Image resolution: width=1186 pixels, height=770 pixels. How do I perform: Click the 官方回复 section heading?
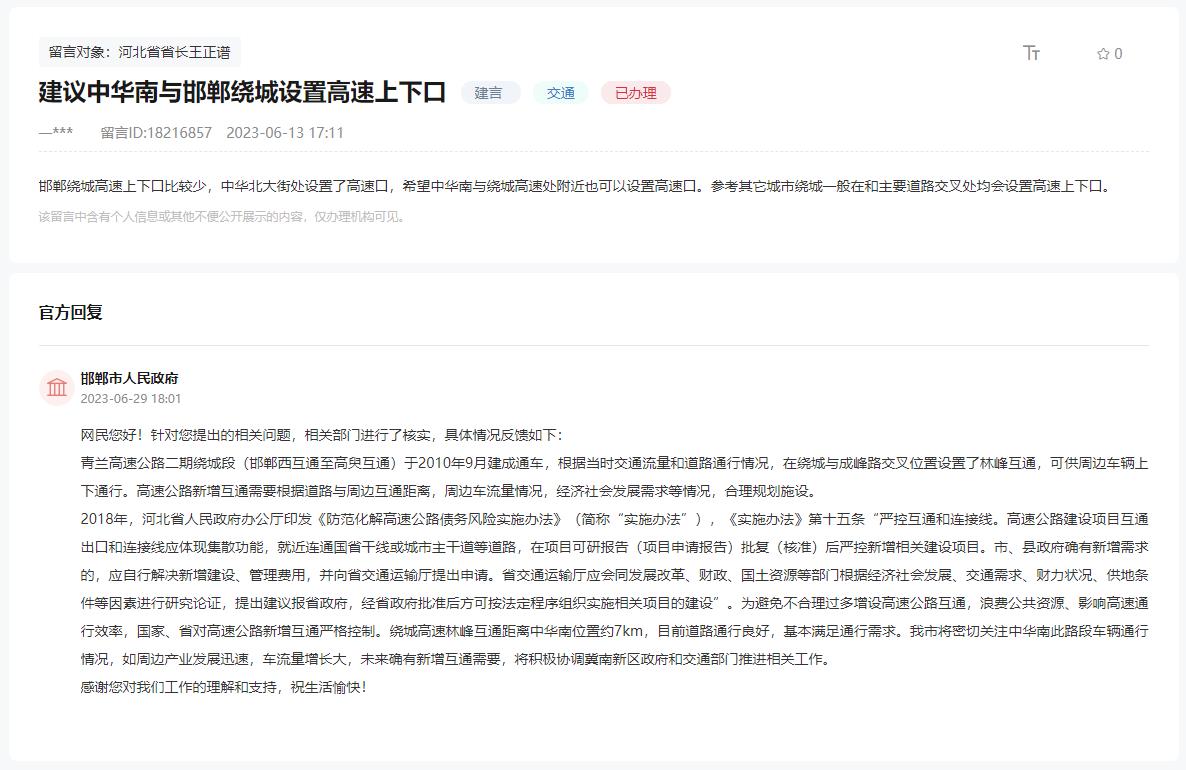pos(71,312)
